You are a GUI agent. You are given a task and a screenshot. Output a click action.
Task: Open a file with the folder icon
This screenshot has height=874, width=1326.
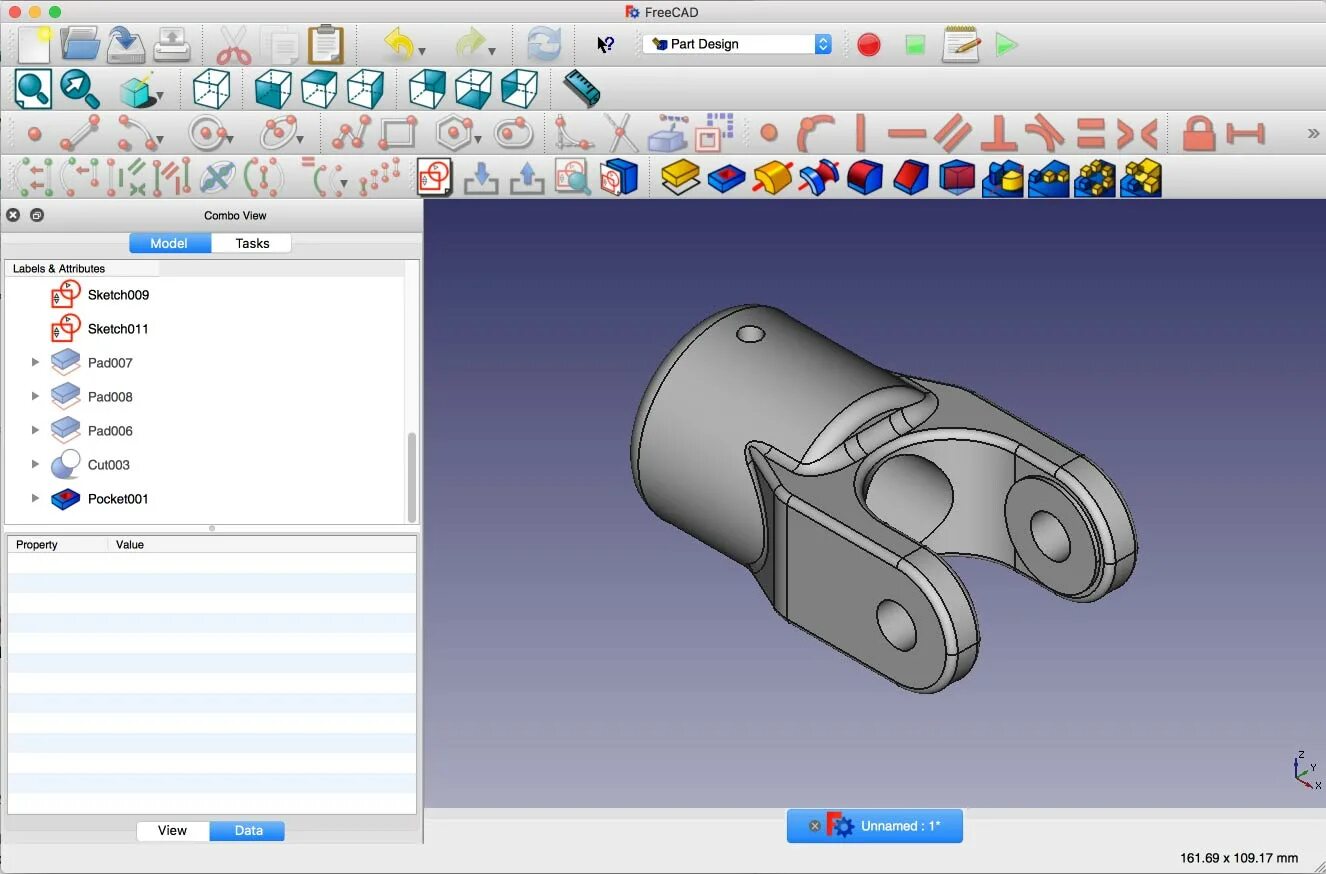coord(80,44)
